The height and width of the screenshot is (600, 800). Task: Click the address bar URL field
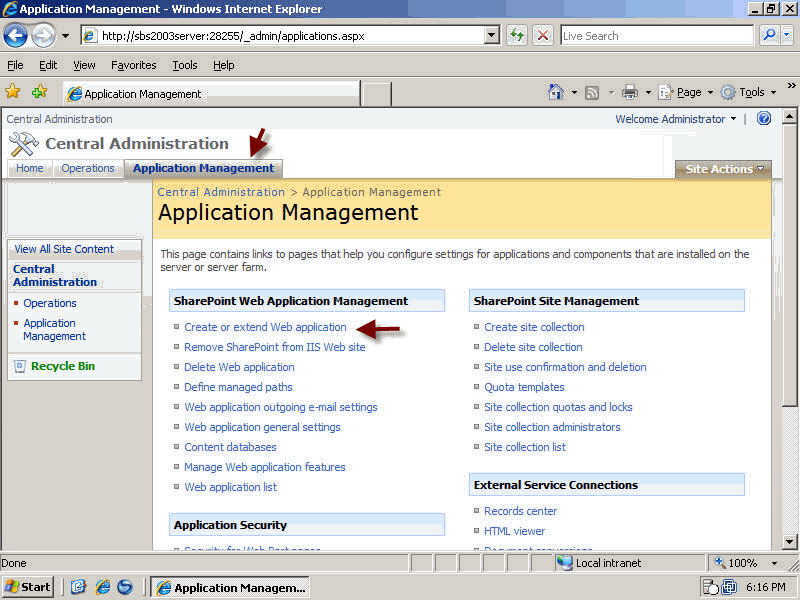tap(282, 36)
